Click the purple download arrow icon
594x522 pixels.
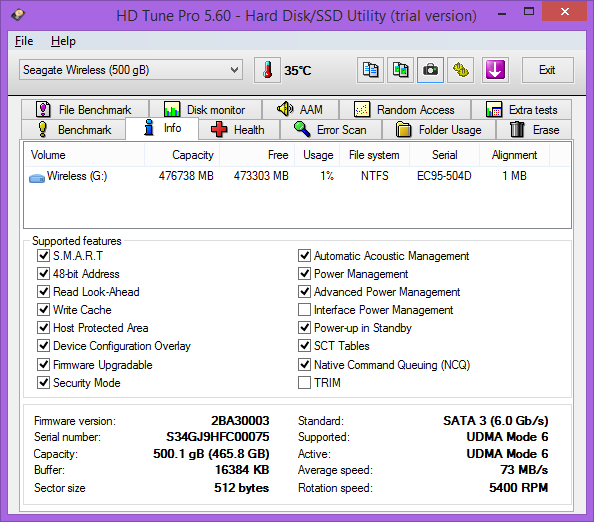pyautogui.click(x=495, y=70)
